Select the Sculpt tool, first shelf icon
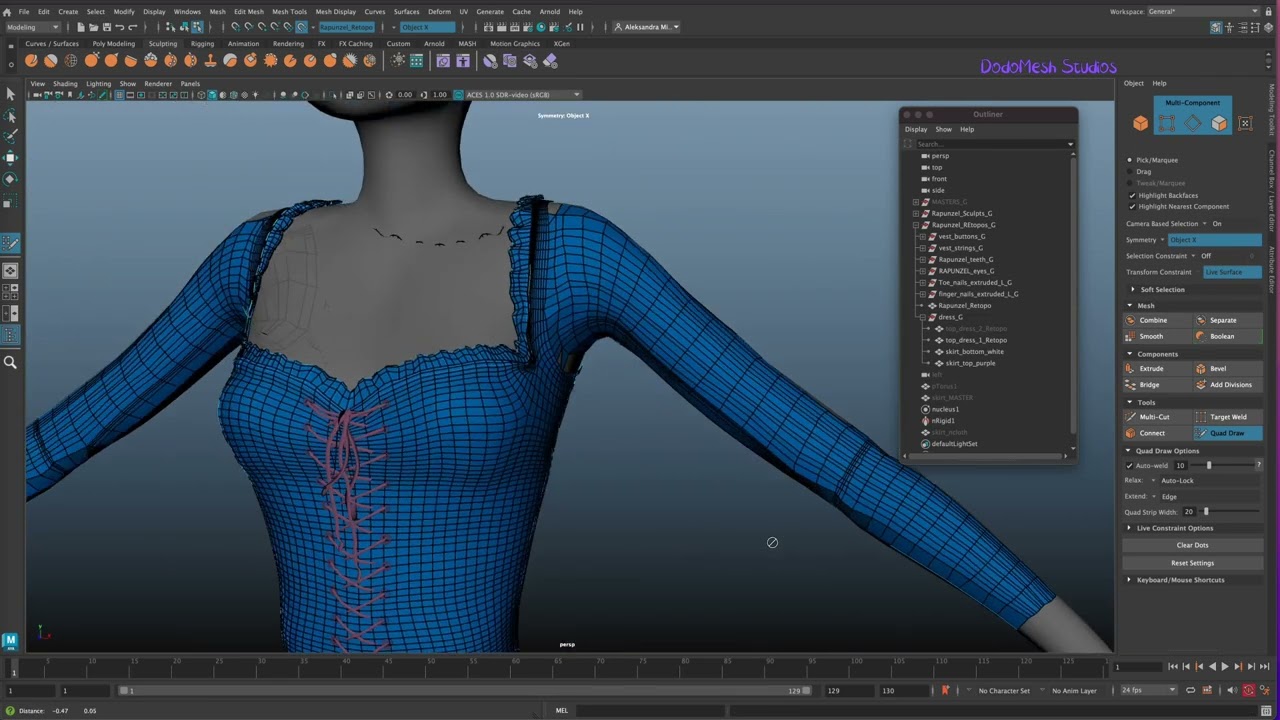This screenshot has width=1280, height=720. point(31,61)
